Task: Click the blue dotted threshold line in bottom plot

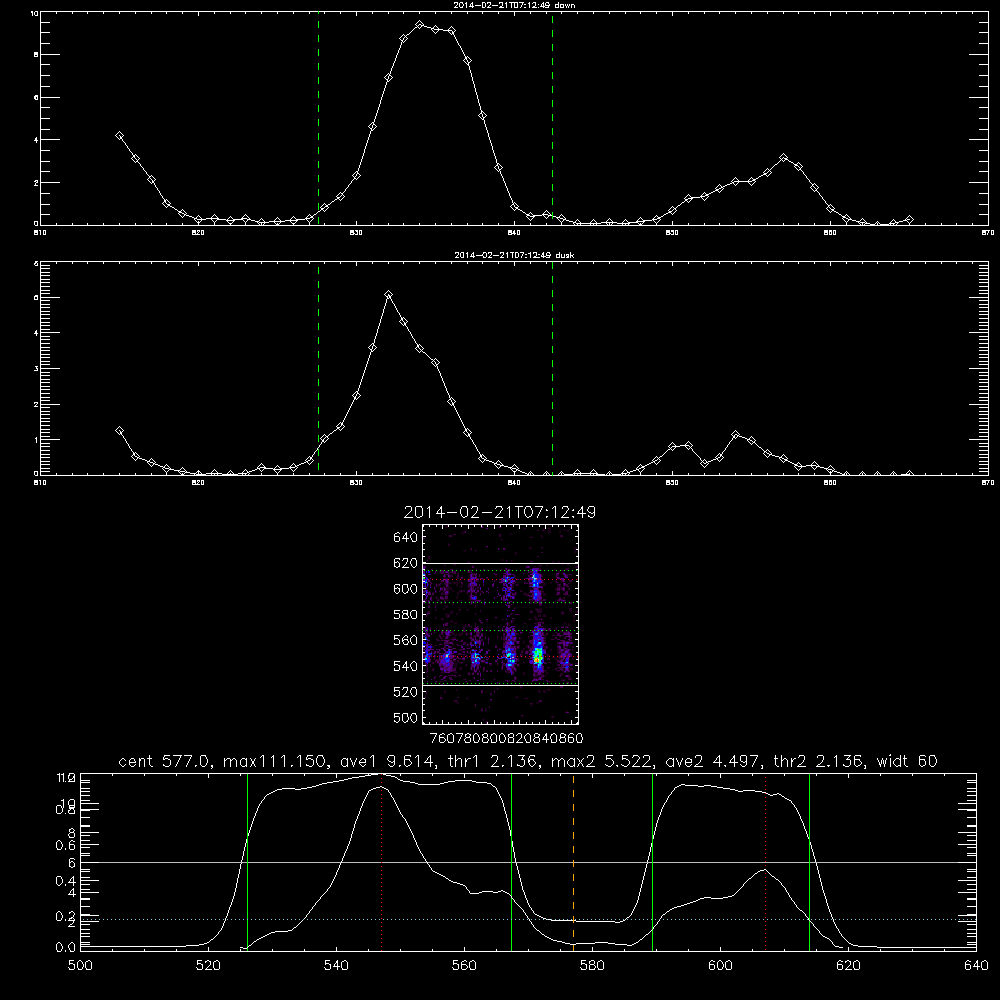Action: click(528, 920)
